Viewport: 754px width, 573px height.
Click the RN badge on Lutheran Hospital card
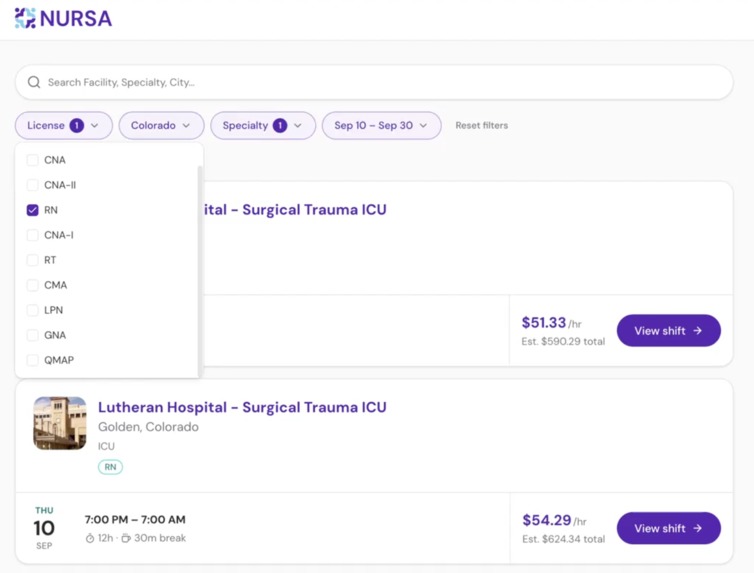pos(111,467)
